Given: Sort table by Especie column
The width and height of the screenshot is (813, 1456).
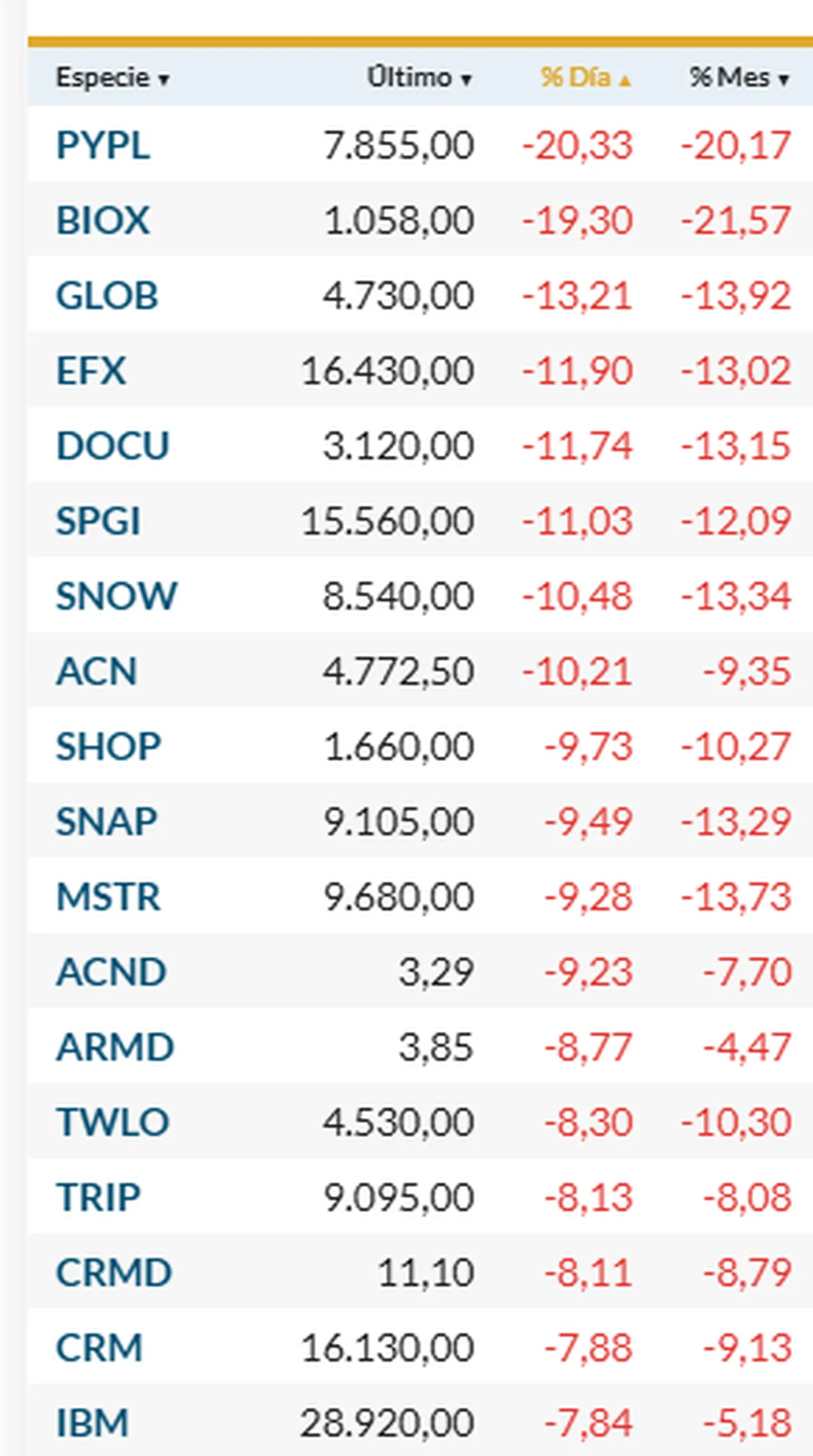Looking at the screenshot, I should [x=112, y=78].
